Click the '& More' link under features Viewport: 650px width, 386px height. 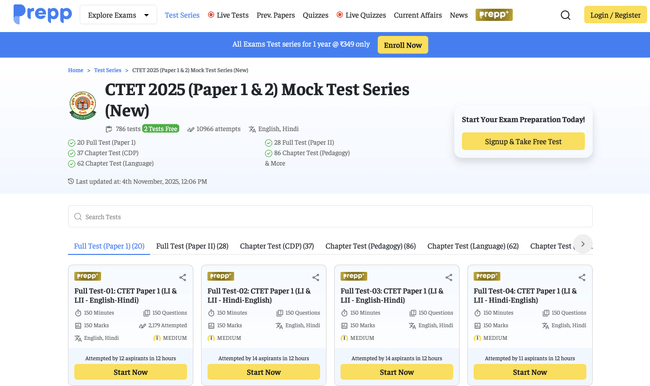tap(275, 163)
